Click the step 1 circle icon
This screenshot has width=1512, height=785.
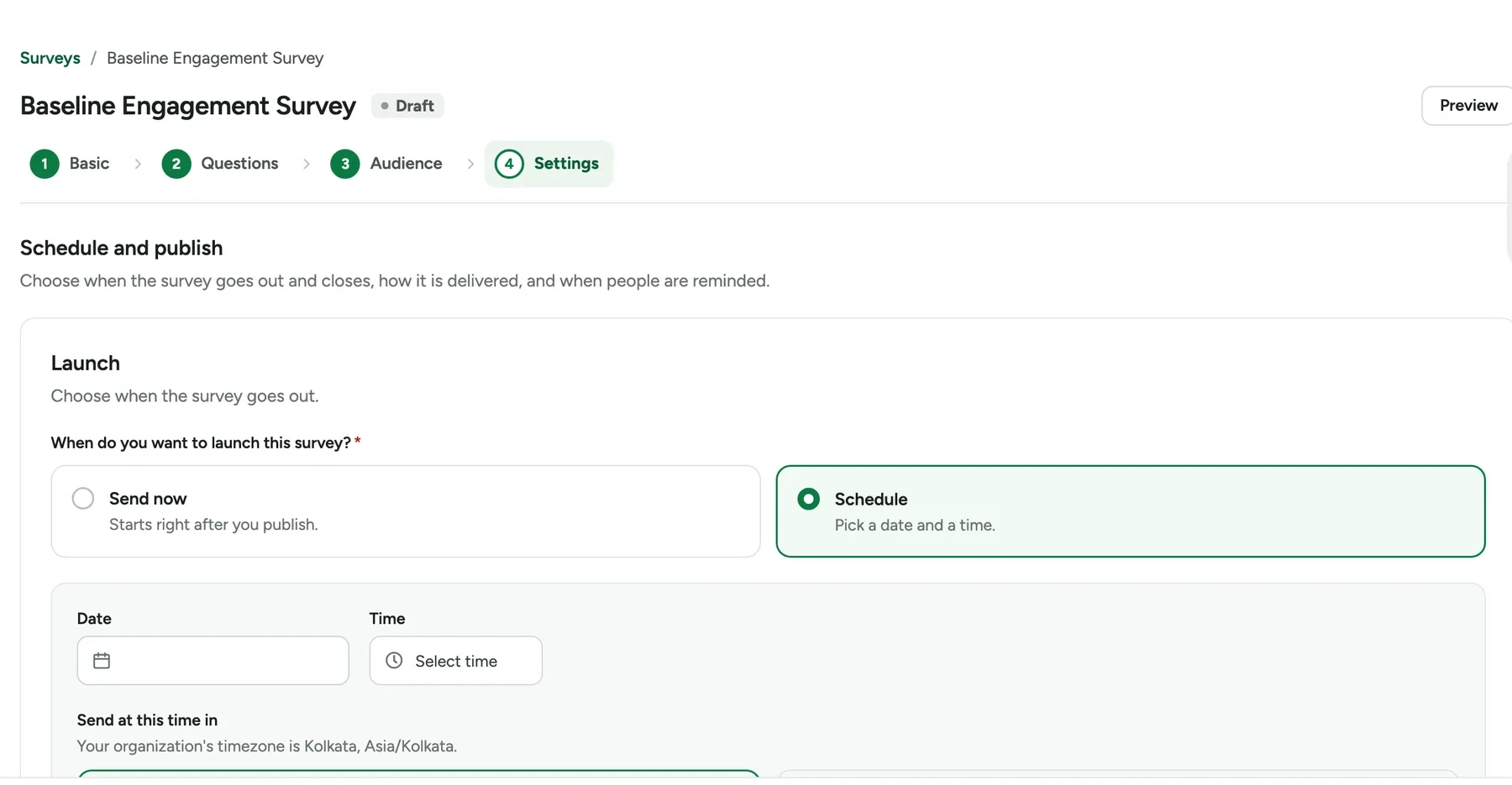(45, 164)
